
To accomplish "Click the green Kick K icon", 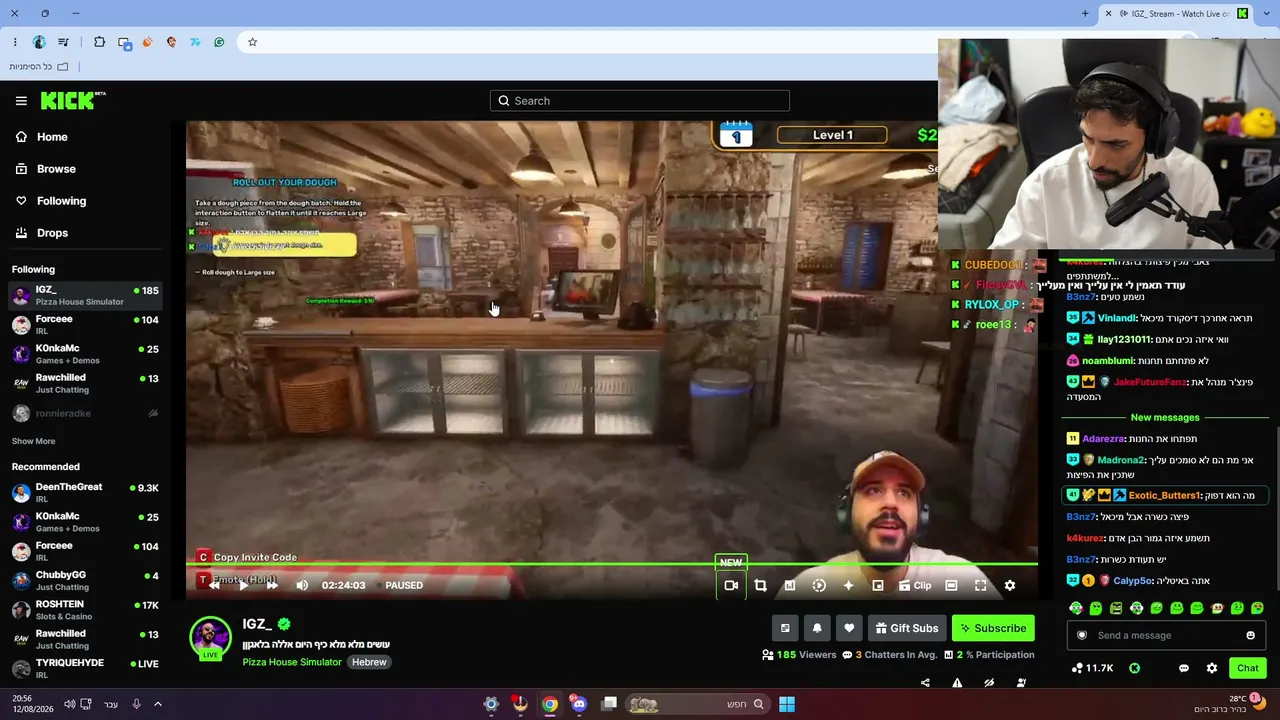I will click(1134, 668).
